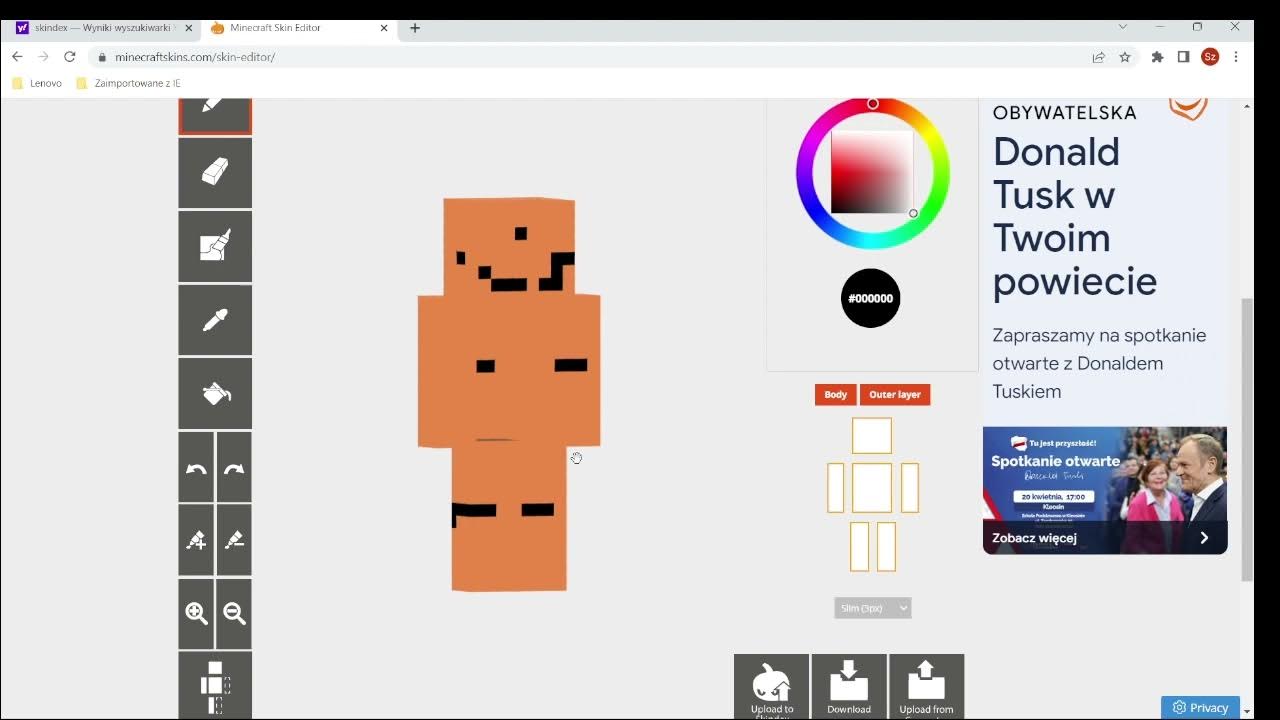
Task: Redo the last undone edit
Action: pos(234,467)
